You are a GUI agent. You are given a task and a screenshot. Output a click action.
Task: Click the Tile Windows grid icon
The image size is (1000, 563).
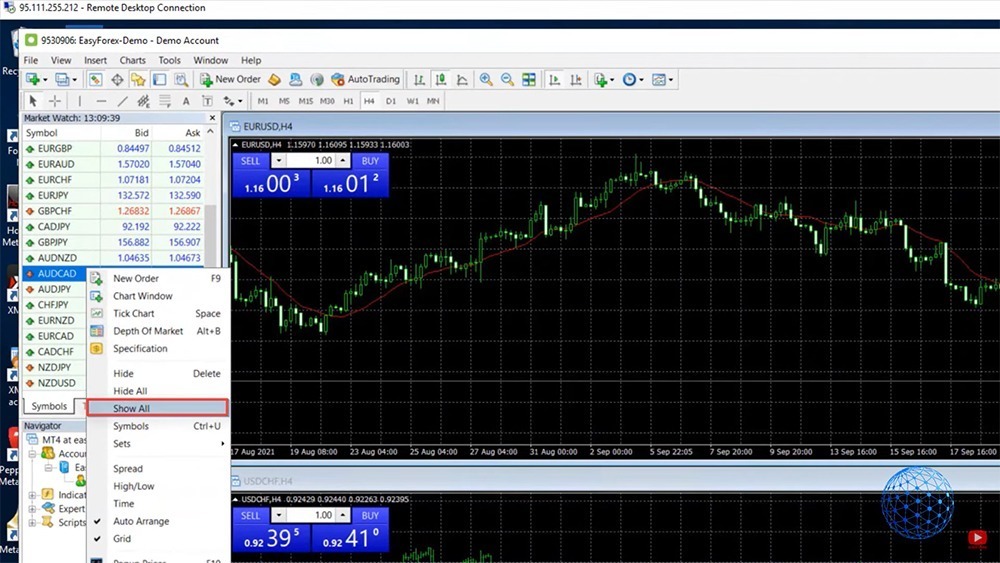coord(529,80)
